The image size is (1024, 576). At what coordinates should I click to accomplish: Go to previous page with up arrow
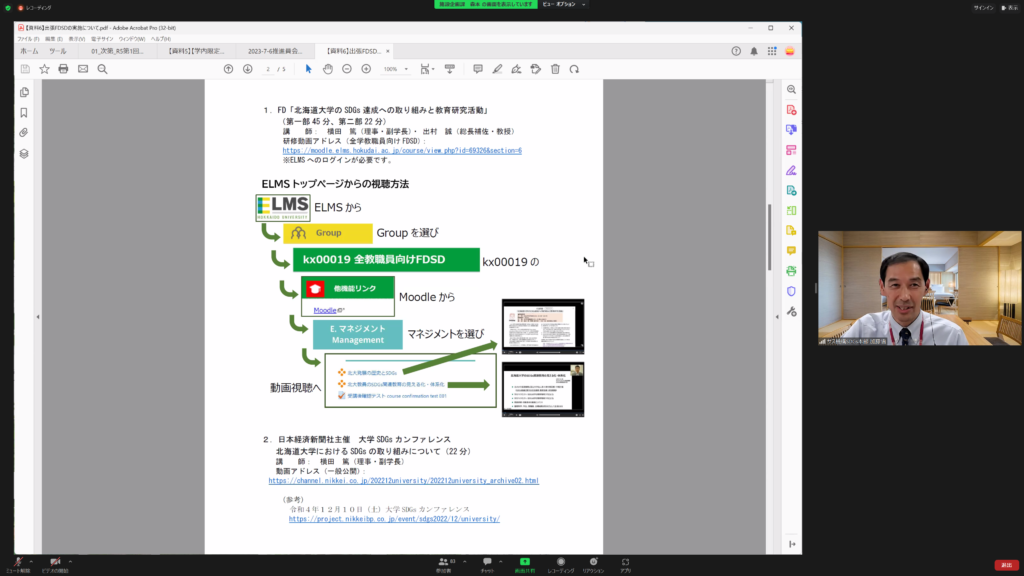tap(228, 69)
